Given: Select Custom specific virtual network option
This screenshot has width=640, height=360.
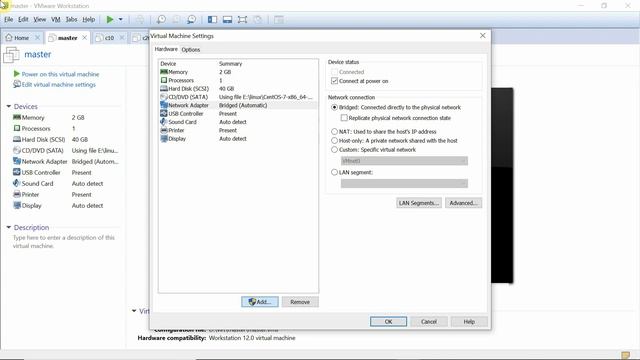Looking at the screenshot, I should (x=334, y=149).
